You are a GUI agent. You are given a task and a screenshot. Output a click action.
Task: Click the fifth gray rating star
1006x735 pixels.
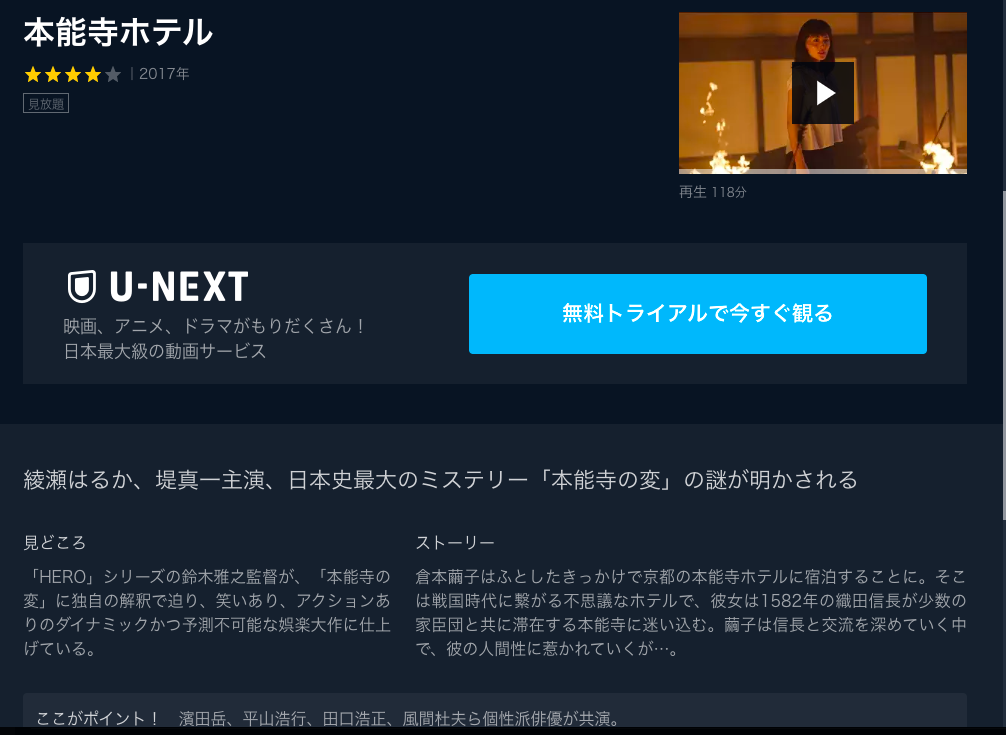click(x=113, y=74)
